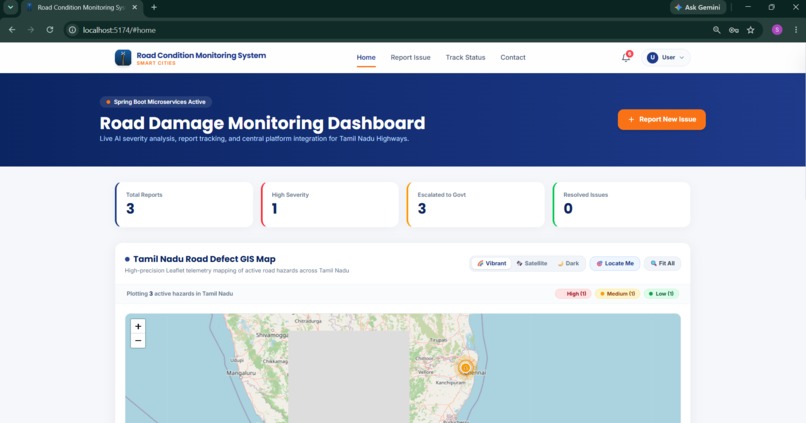Click the Total Reports stat card
This screenshot has height=423, width=806.
(x=184, y=205)
